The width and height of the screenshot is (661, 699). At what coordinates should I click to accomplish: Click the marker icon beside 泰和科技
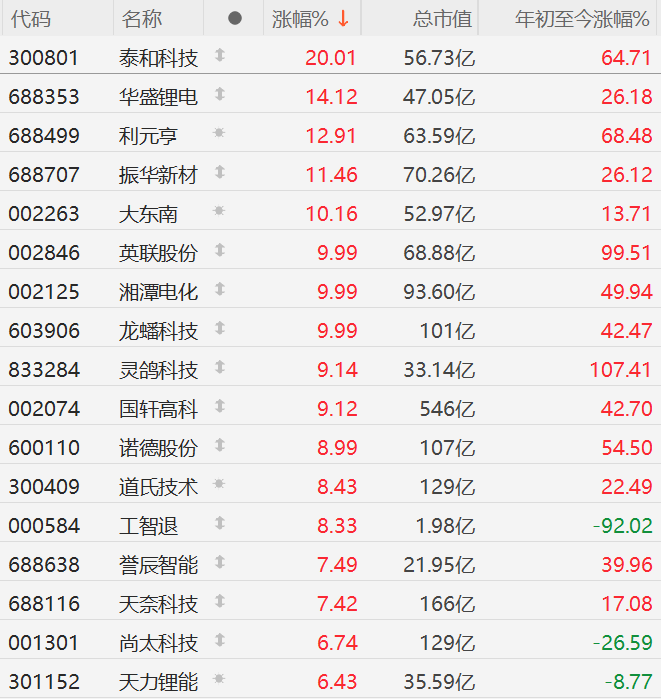pyautogui.click(x=220, y=55)
